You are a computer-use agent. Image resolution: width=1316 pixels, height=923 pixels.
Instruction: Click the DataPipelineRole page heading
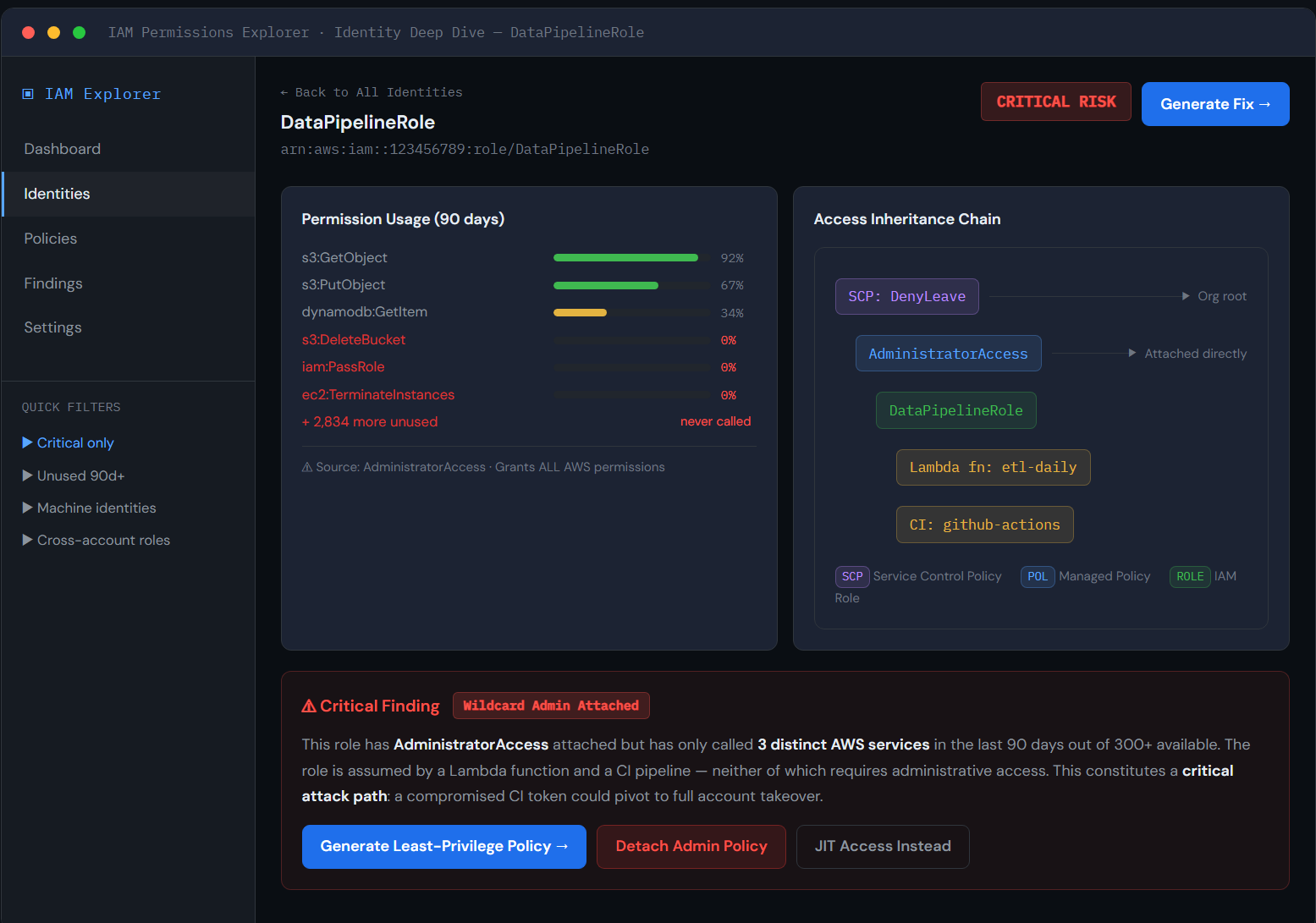358,122
